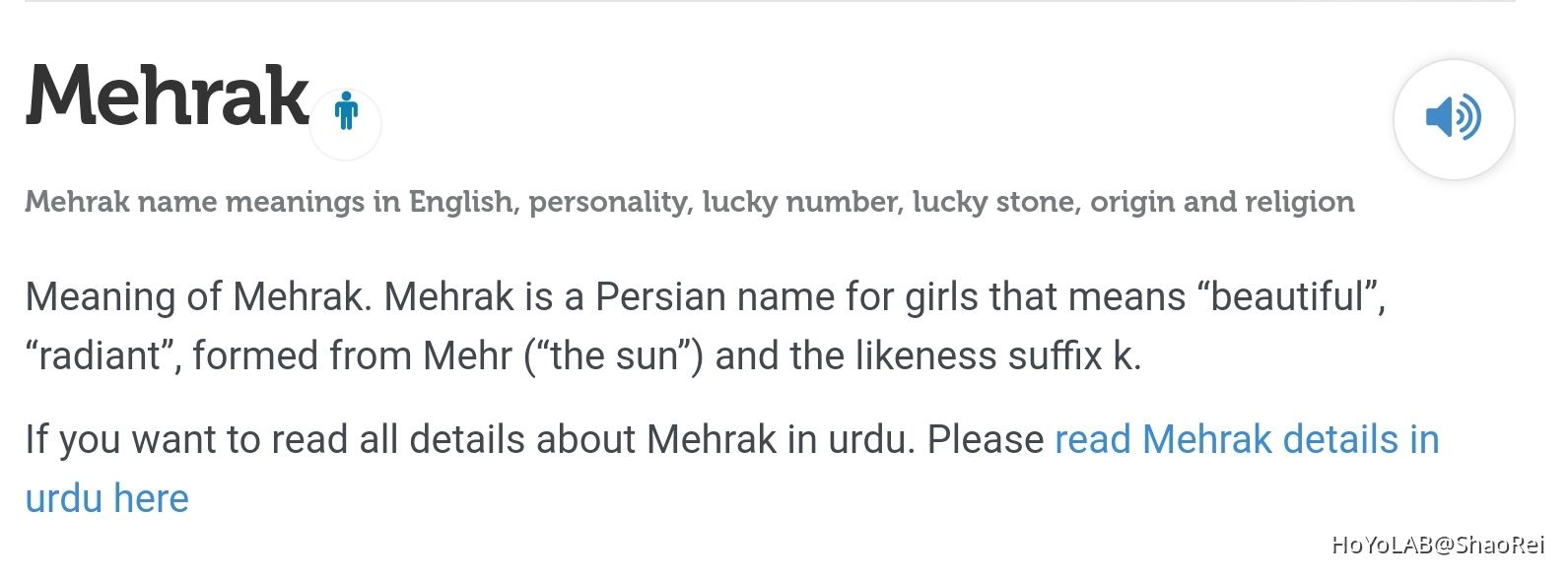This screenshot has height=579, width=1568.
Task: Click "the sun" inside the parentheses
Action: (614, 355)
